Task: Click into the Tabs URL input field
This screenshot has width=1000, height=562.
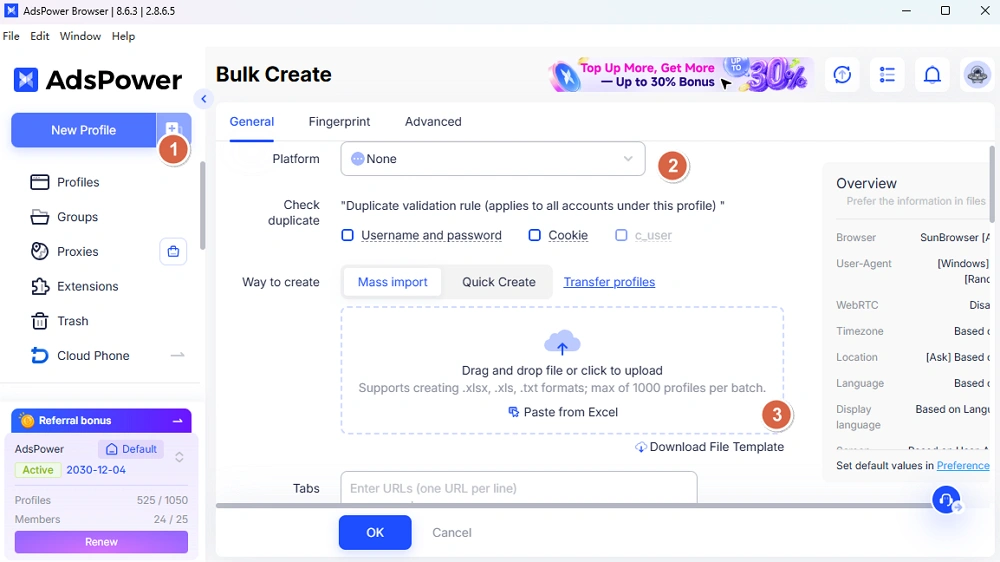Action: pos(518,488)
